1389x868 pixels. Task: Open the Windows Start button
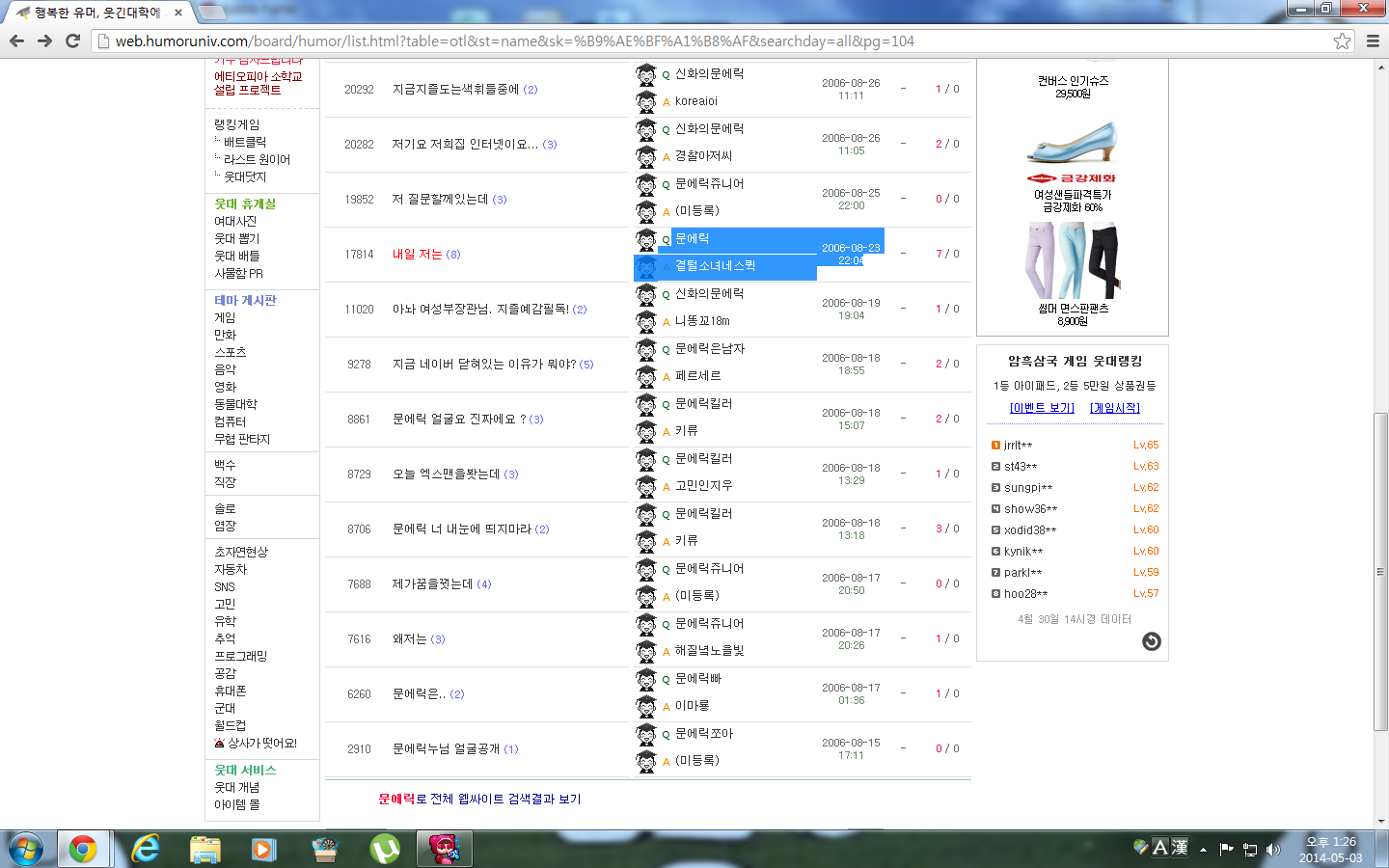26,849
